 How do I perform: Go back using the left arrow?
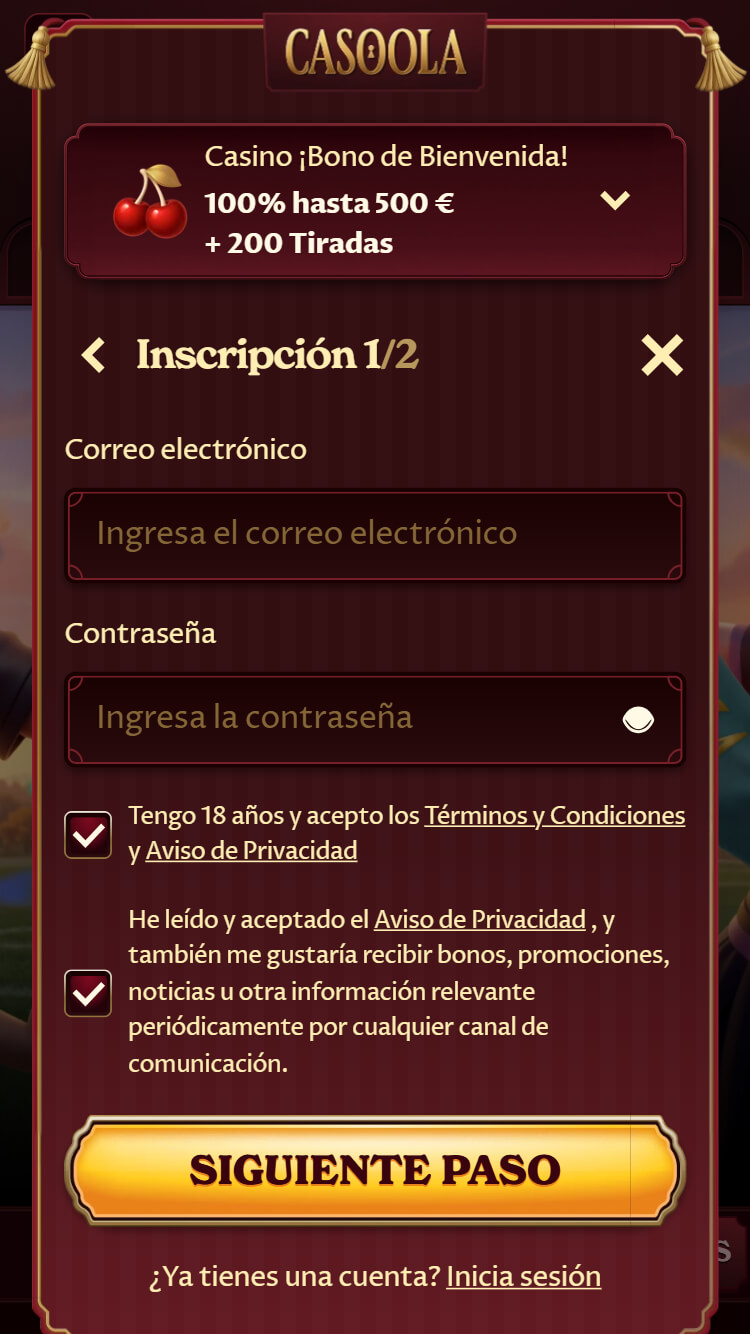93,355
